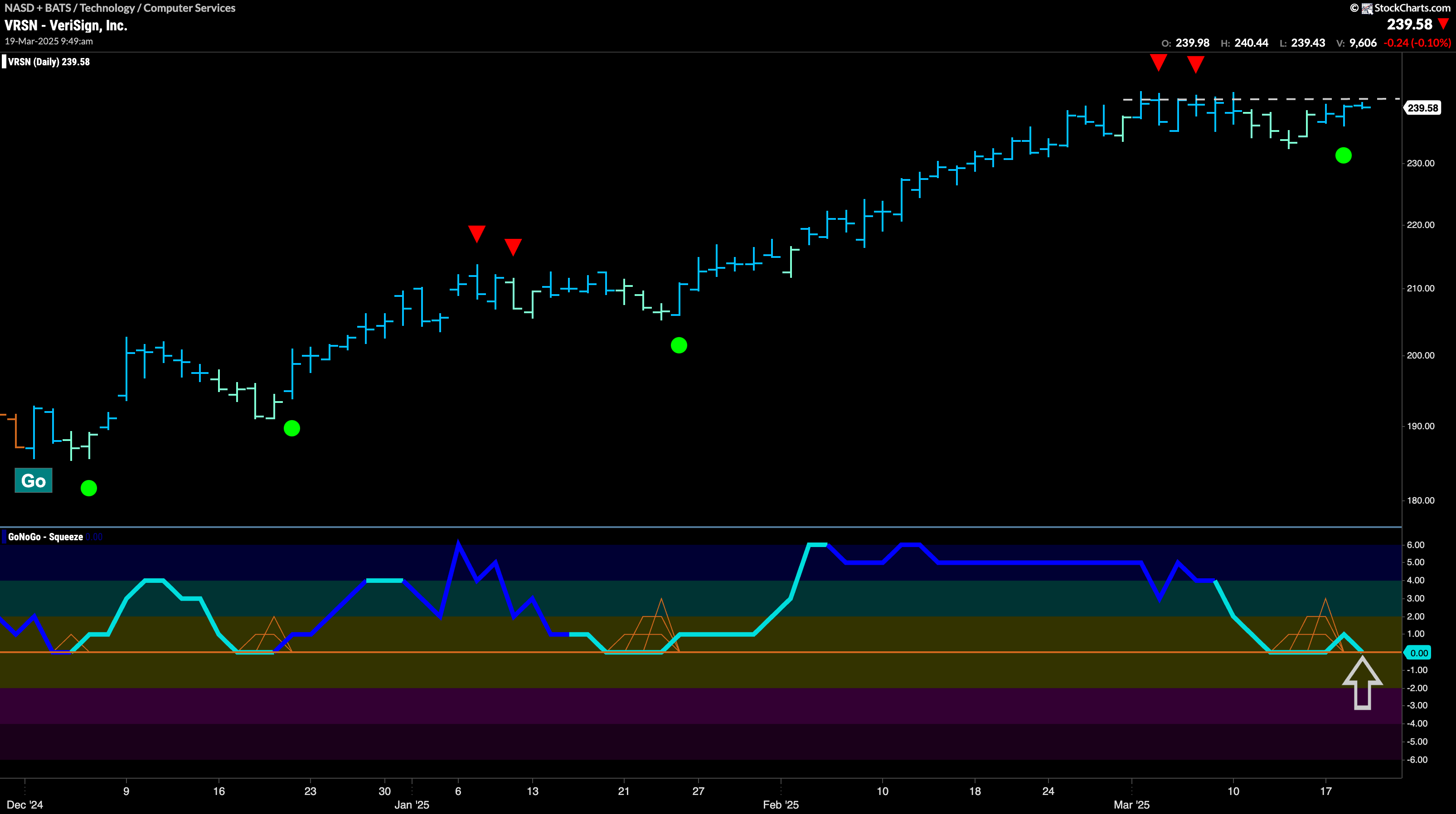Click the Mar '25 month label

[x=1131, y=805]
